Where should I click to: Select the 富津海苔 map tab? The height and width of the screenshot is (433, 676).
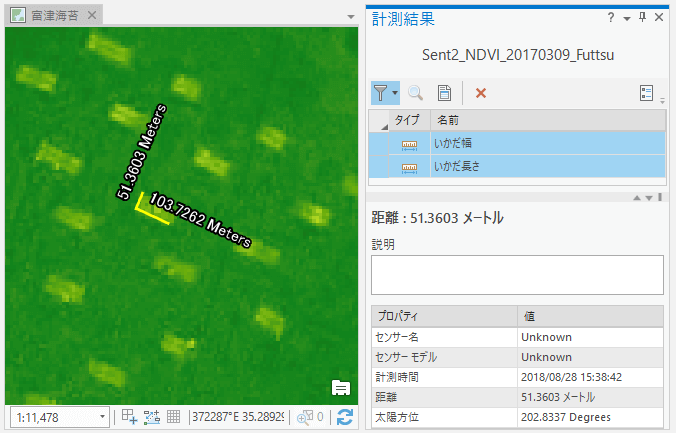point(46,16)
